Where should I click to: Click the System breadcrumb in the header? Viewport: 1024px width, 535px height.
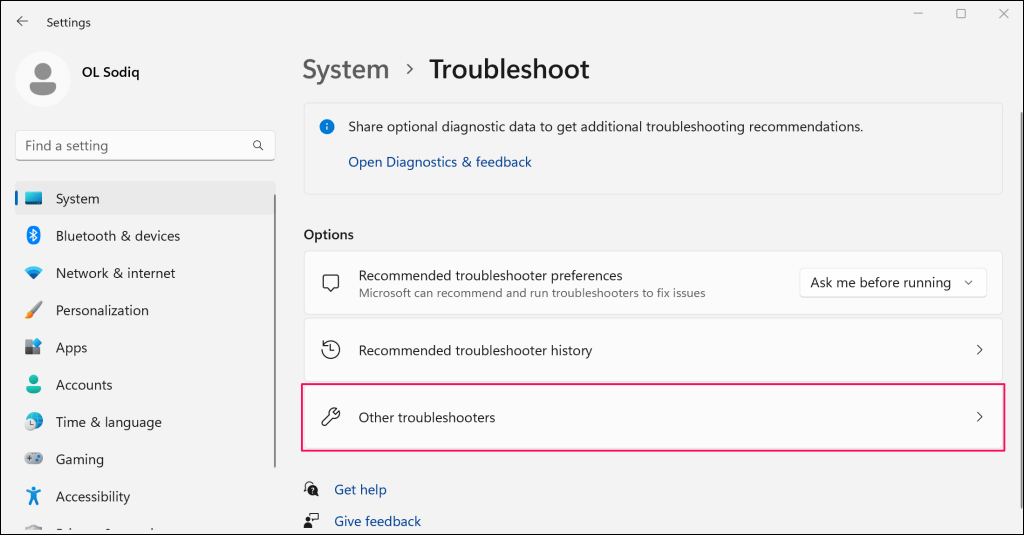pos(346,70)
